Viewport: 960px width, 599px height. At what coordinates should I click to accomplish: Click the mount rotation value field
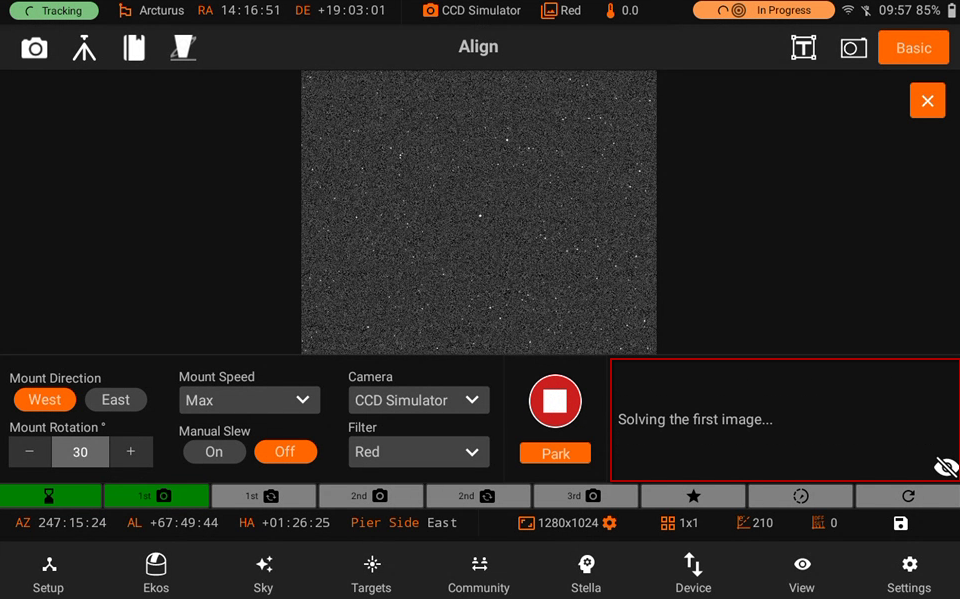click(80, 452)
